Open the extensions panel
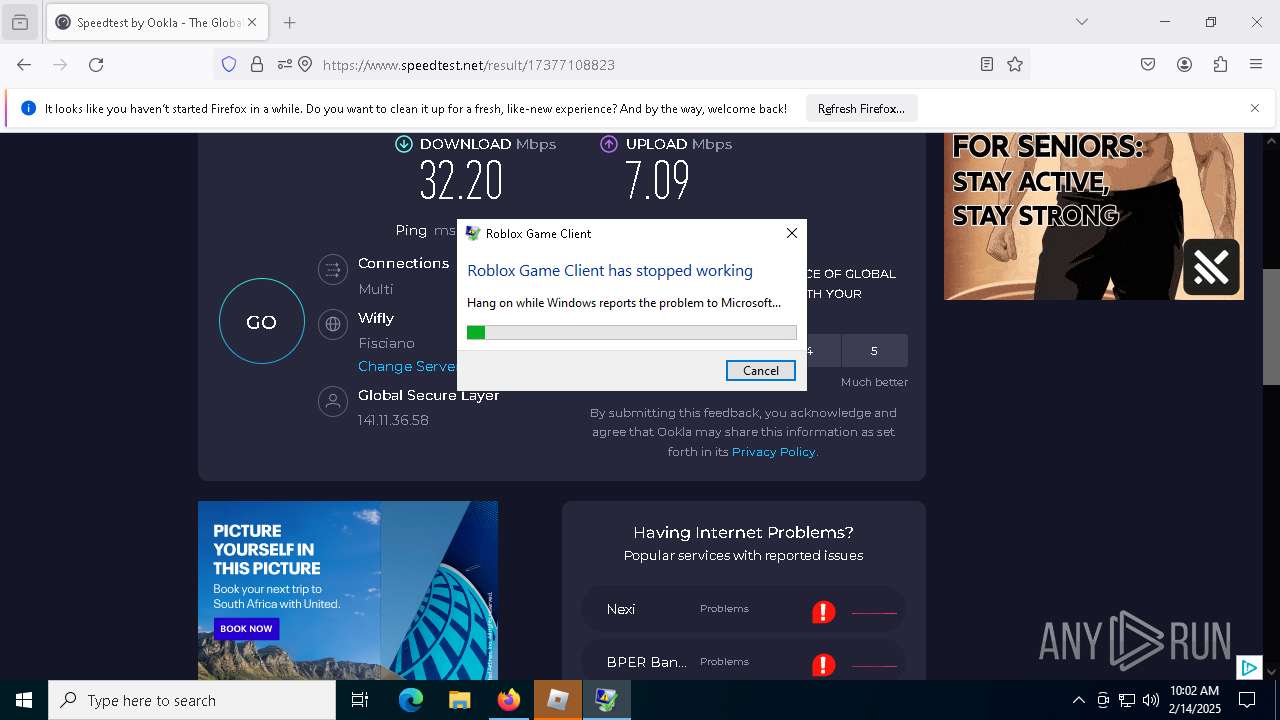This screenshot has height=720, width=1280. tap(1220, 65)
